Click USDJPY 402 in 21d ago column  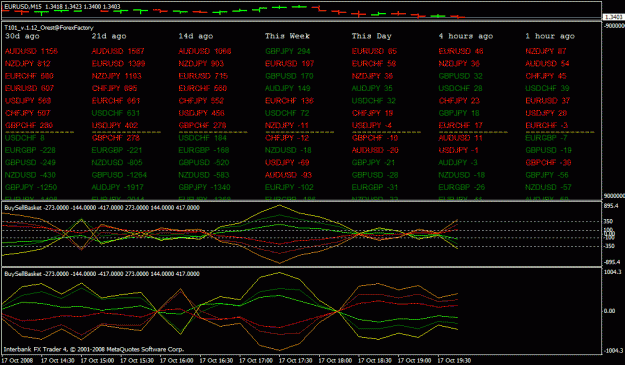pos(115,126)
